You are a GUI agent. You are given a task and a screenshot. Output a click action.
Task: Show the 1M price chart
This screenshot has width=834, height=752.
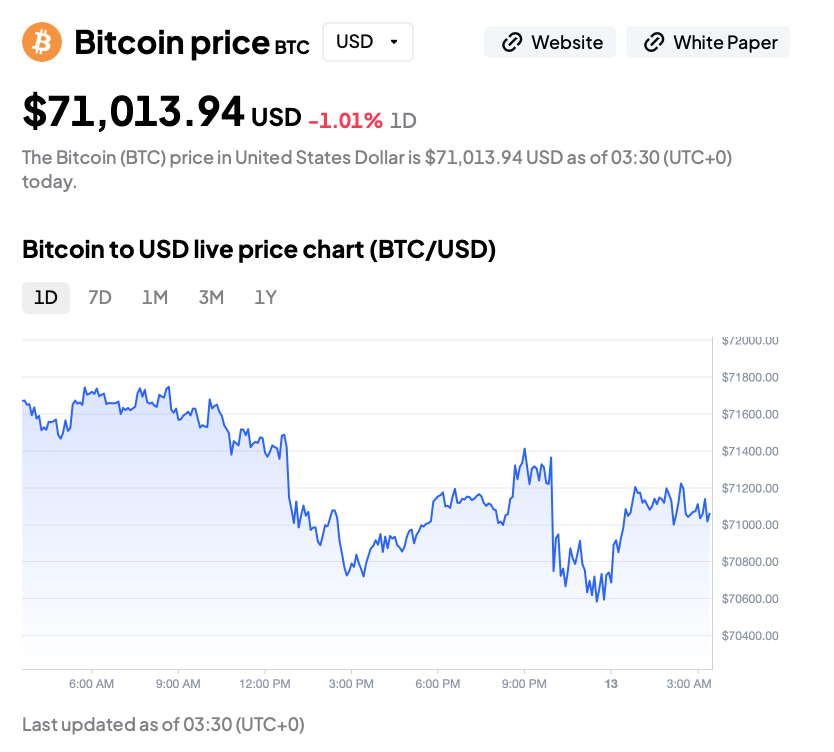[154, 297]
